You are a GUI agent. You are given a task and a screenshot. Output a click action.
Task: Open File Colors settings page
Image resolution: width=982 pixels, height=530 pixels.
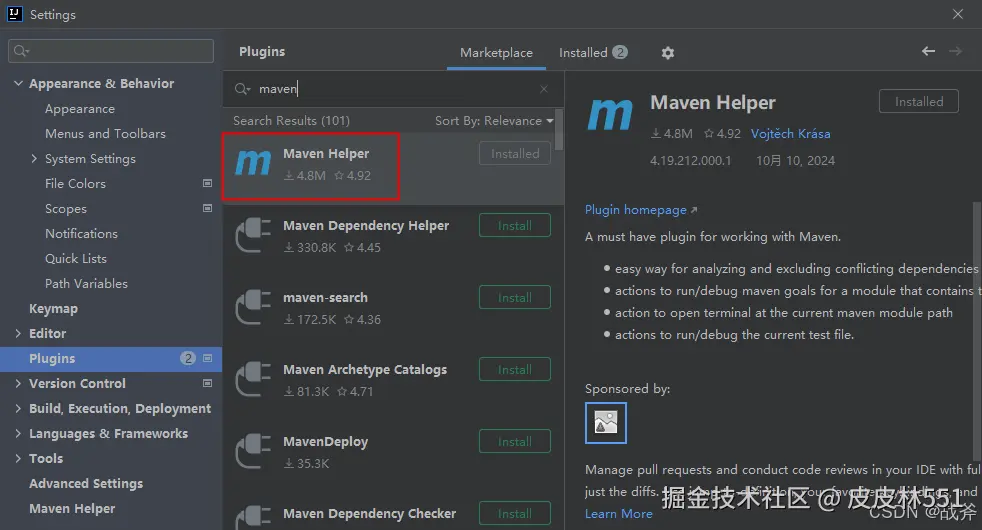[75, 184]
